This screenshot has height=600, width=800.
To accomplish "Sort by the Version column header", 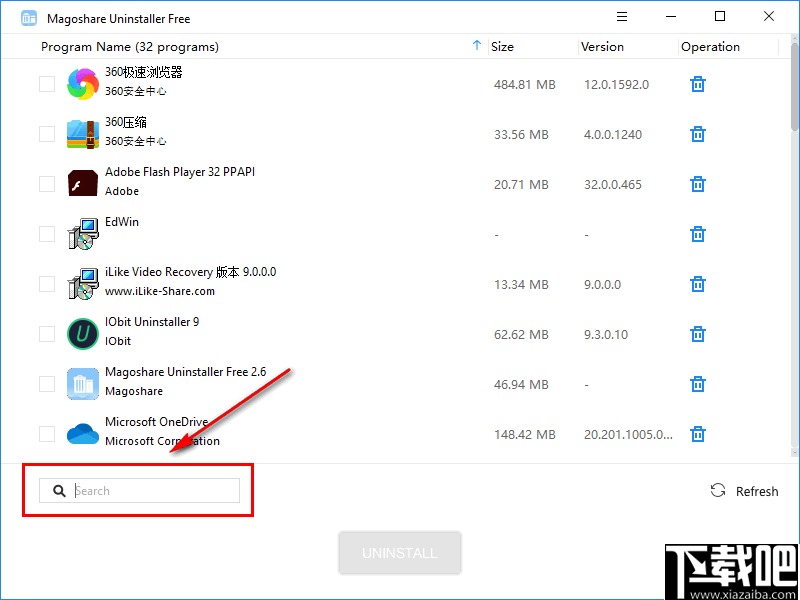I will [x=602, y=46].
